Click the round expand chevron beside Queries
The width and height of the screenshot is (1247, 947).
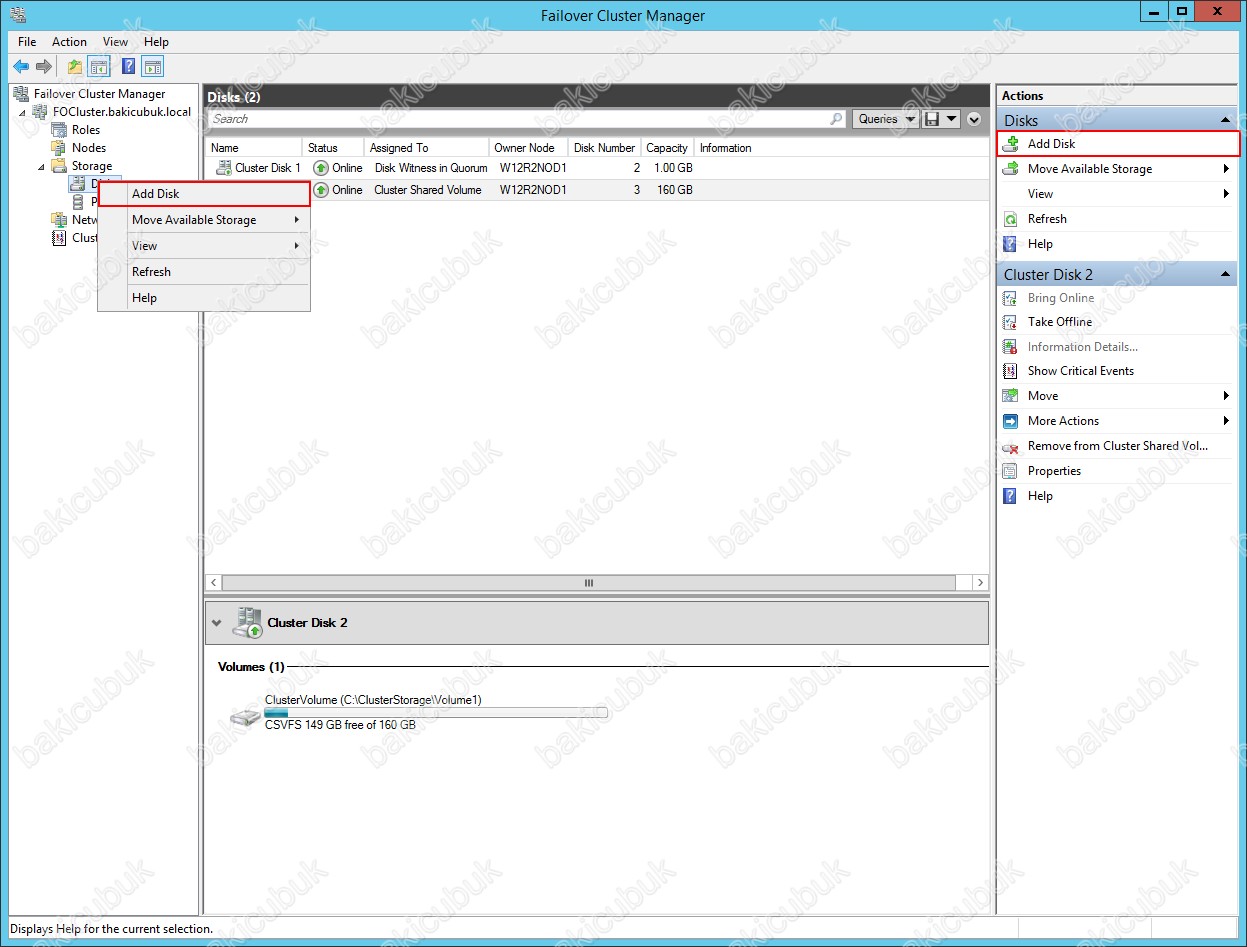974,119
